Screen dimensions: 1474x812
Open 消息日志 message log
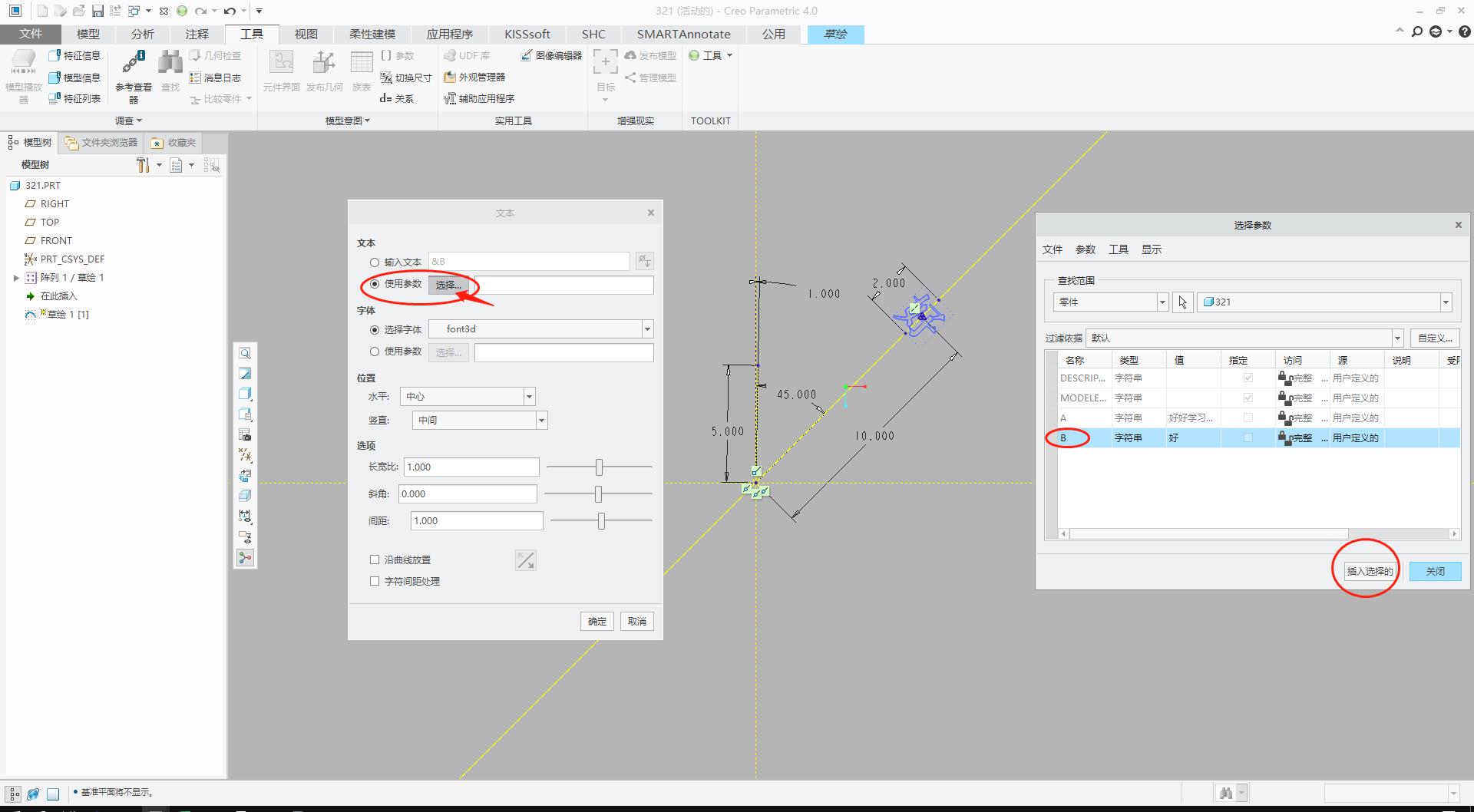pyautogui.click(x=216, y=78)
